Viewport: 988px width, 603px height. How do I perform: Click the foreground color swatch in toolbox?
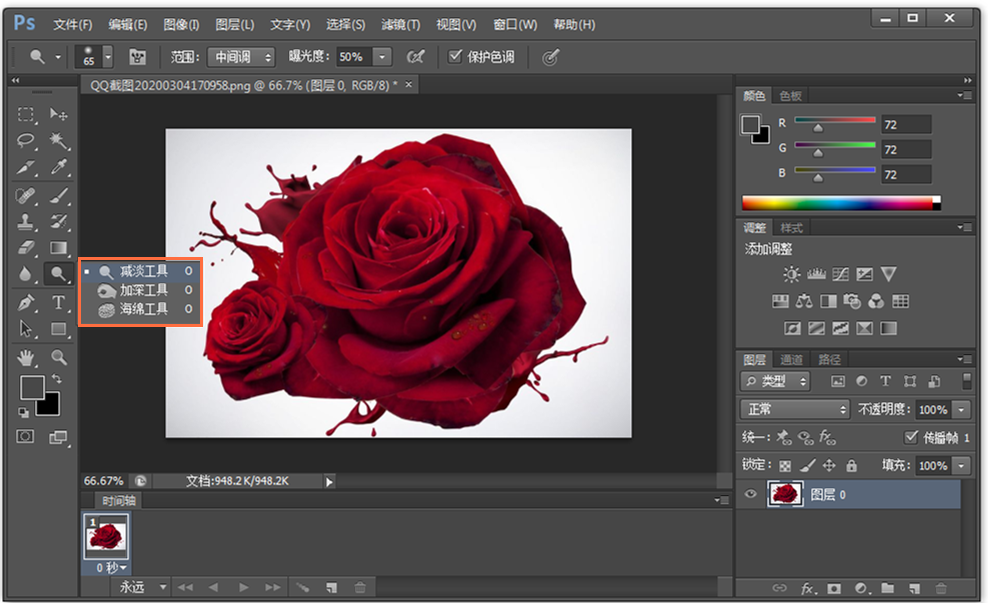[32, 388]
